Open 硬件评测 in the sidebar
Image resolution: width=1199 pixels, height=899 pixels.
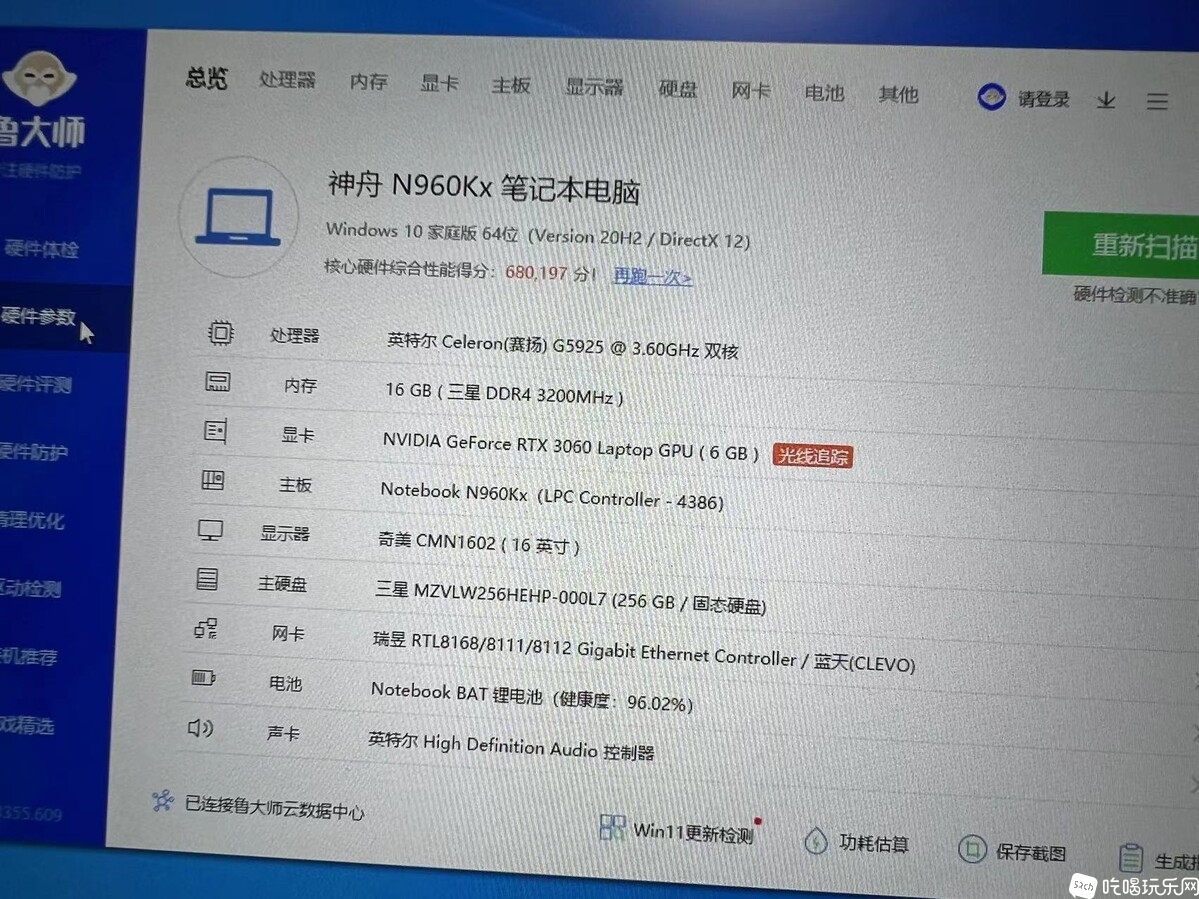click(35, 384)
